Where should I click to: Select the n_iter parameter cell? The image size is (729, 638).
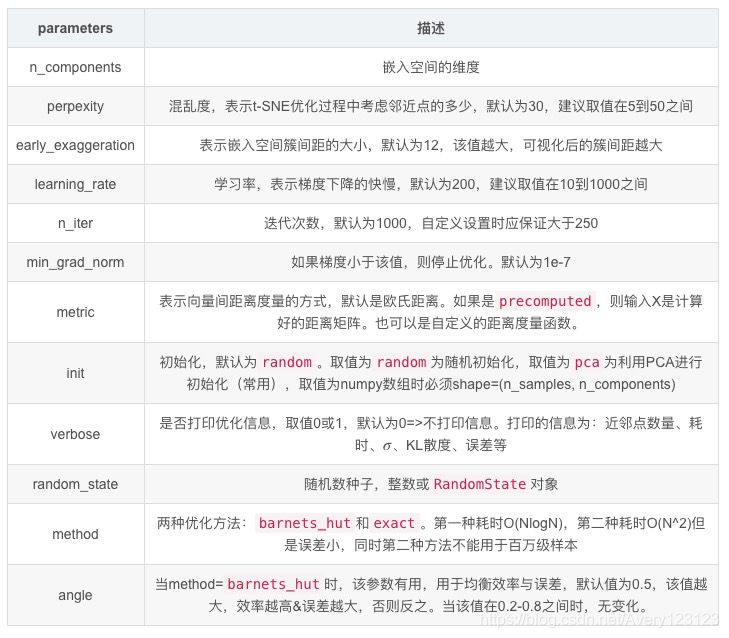point(75,224)
